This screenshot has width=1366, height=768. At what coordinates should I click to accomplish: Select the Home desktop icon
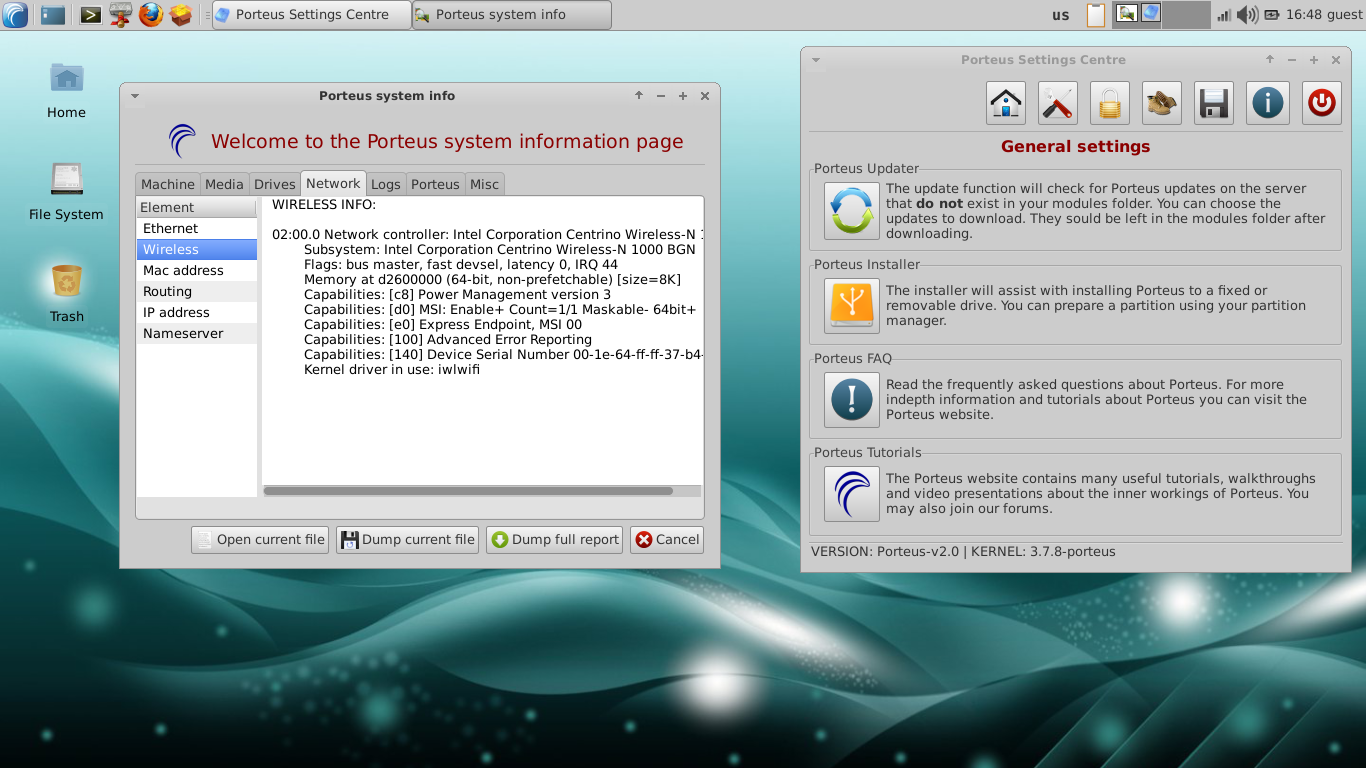(x=66, y=90)
